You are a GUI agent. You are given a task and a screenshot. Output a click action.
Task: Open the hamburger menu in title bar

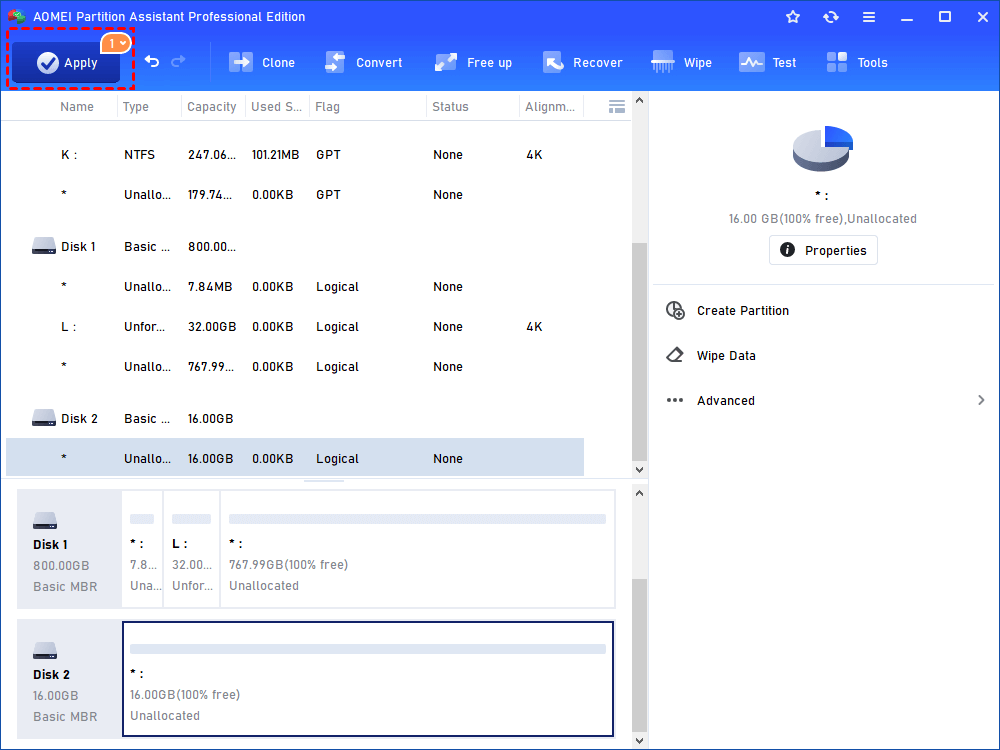point(869,17)
